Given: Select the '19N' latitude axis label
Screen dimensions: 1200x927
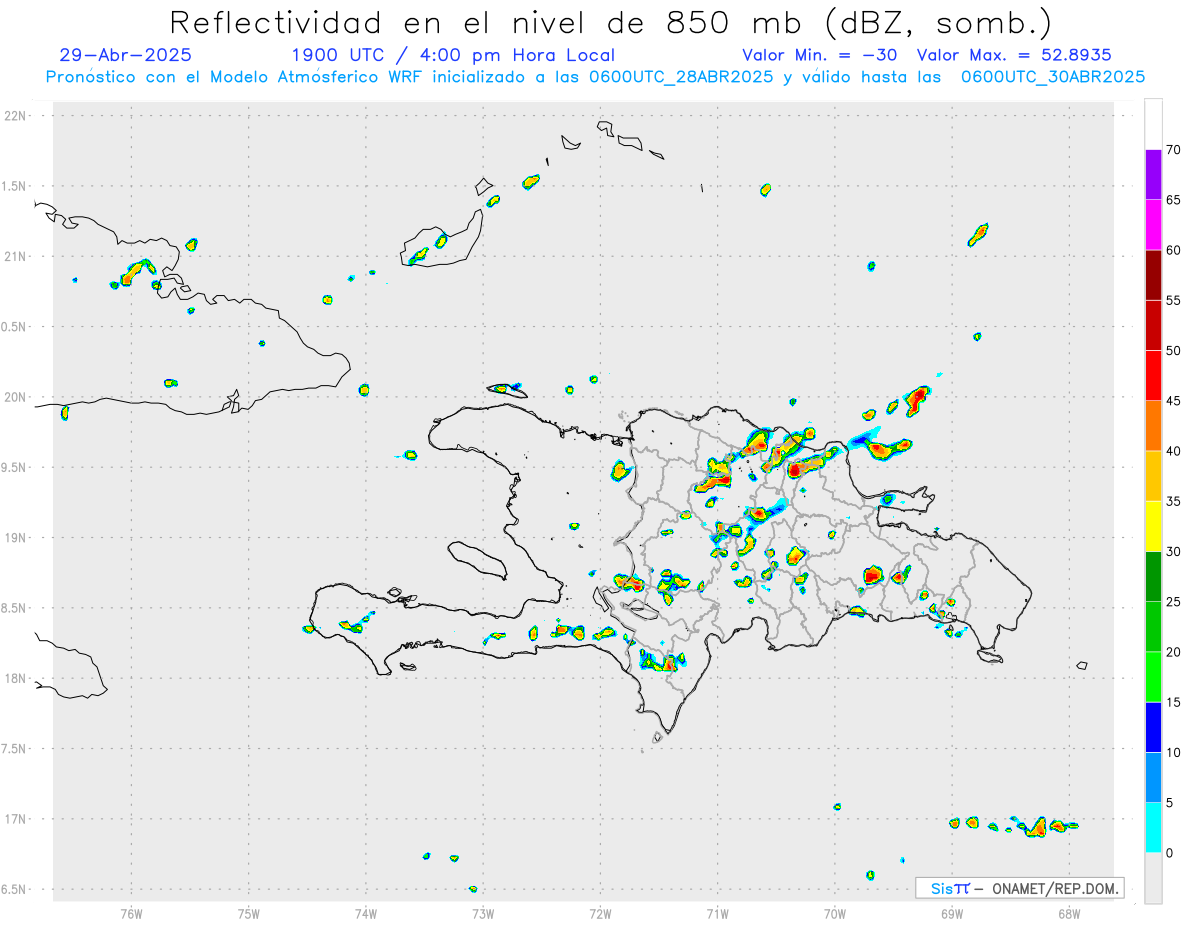Looking at the screenshot, I should [17, 537].
